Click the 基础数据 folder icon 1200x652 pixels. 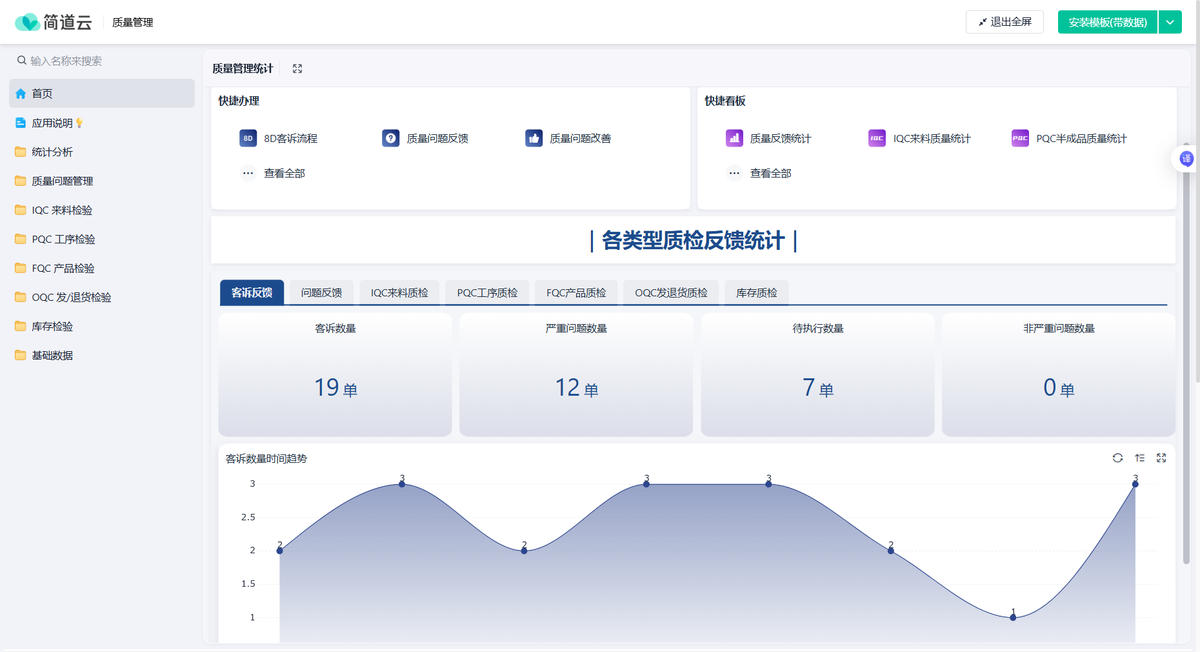point(21,355)
